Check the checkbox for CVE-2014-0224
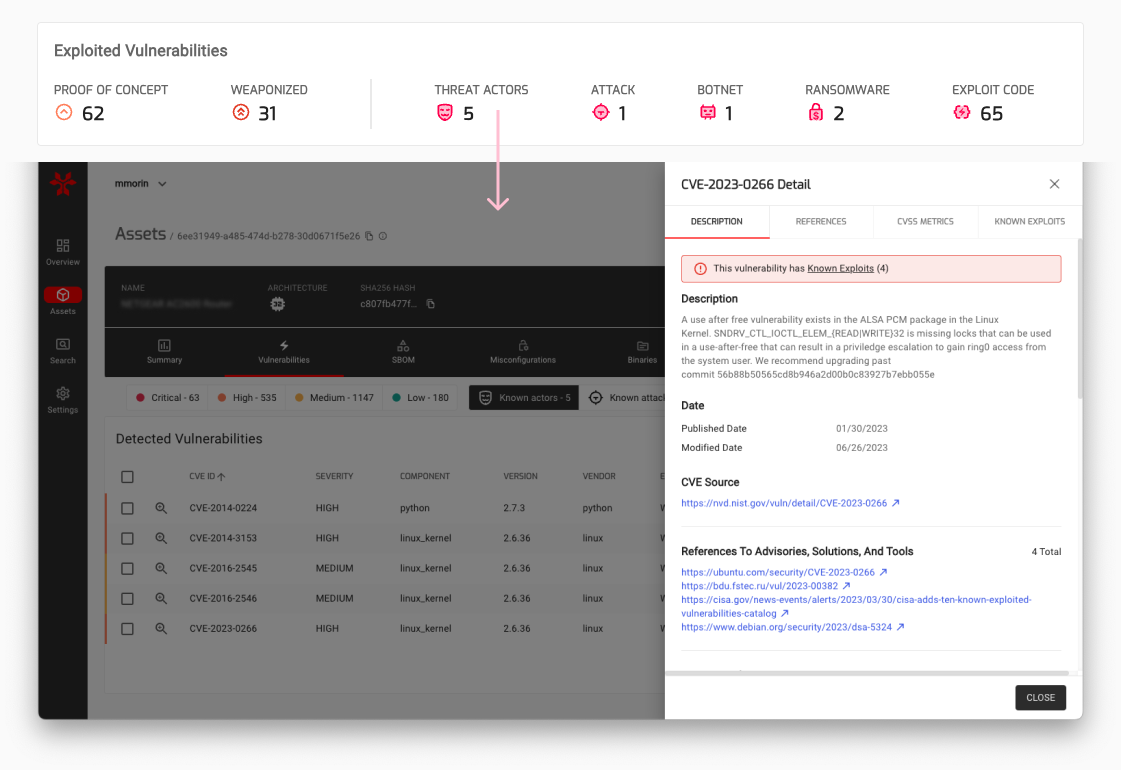The width and height of the screenshot is (1121, 770). (x=127, y=508)
